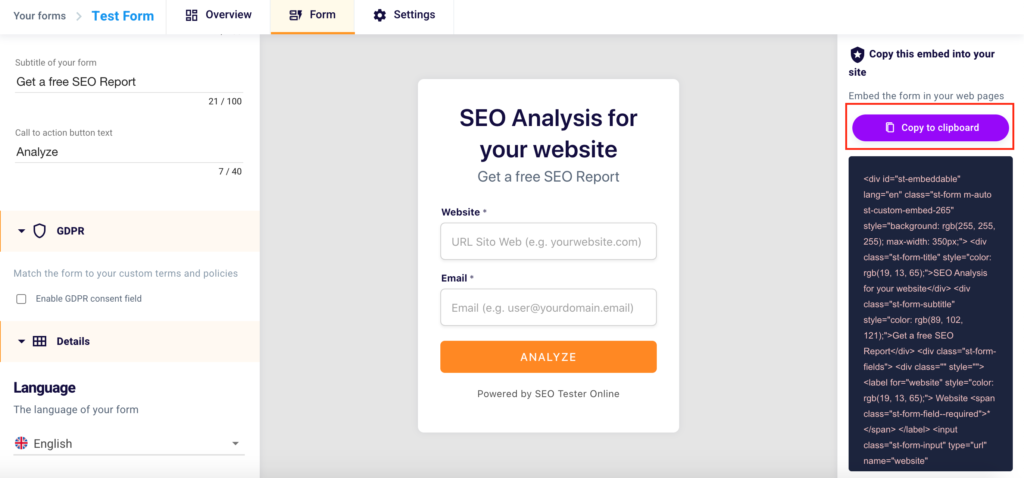Click the Details table icon
Screen dimensions: 1024x478
point(40,341)
